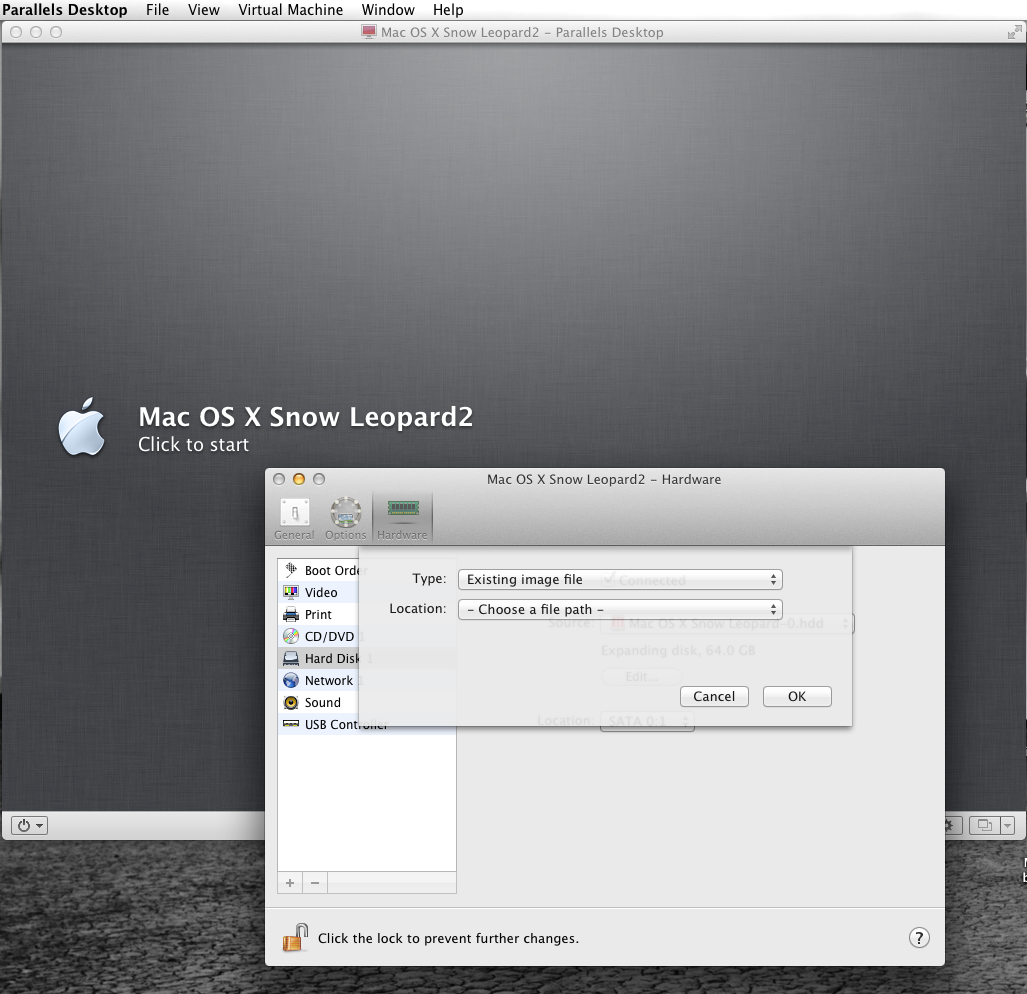Open the power button dropdown in VM window
Screen dimensions: 1027x994
29,825
